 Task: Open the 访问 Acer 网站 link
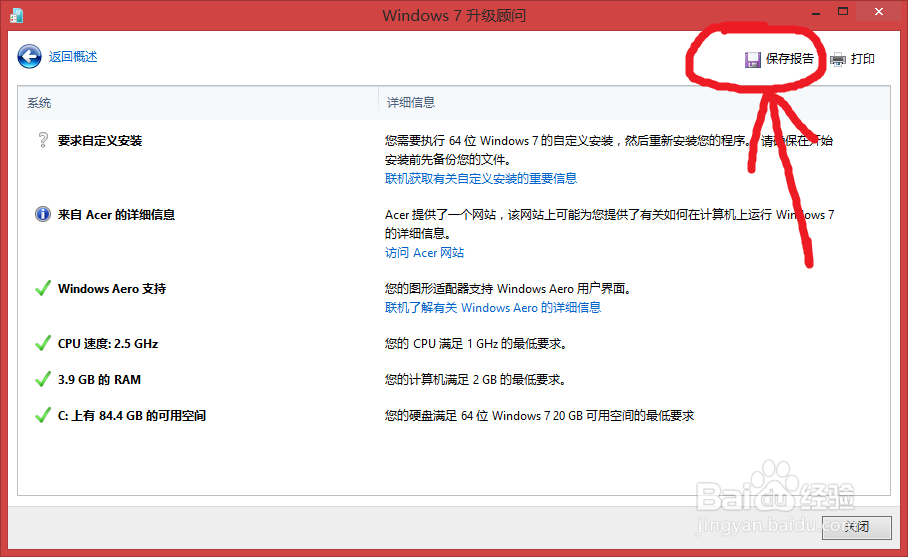[424, 252]
